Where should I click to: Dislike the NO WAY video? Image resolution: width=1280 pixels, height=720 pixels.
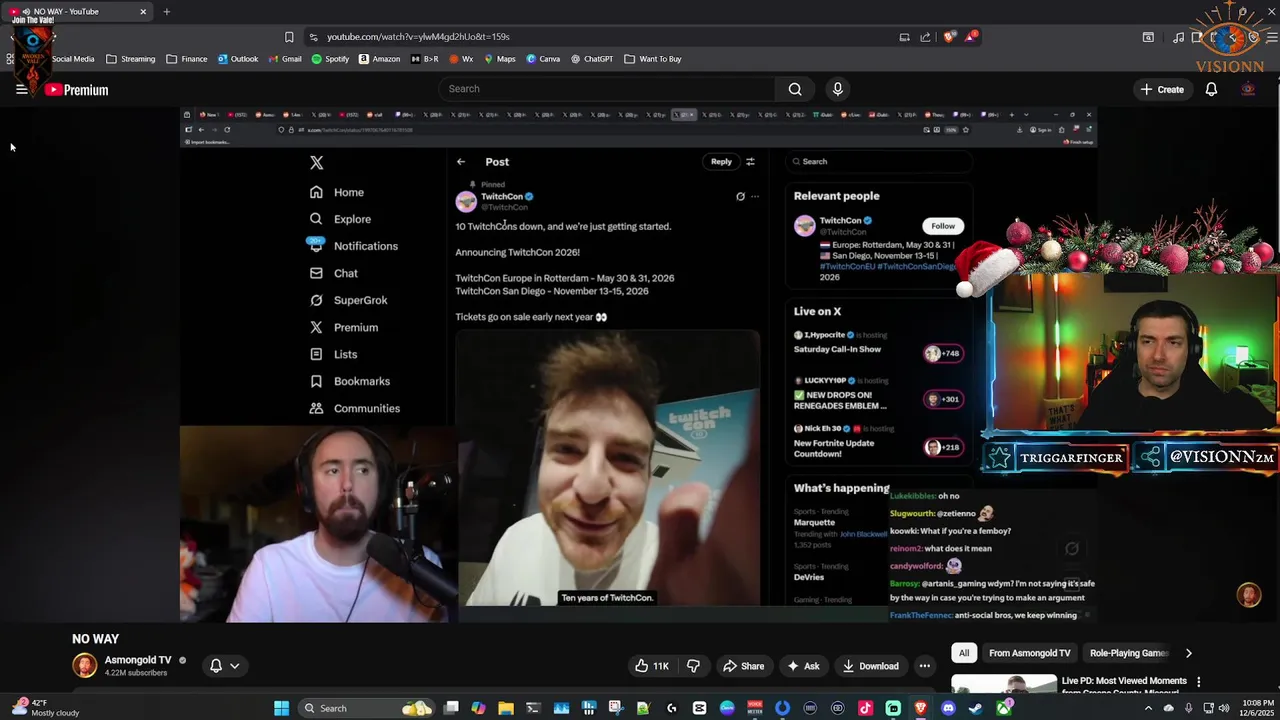click(694, 666)
